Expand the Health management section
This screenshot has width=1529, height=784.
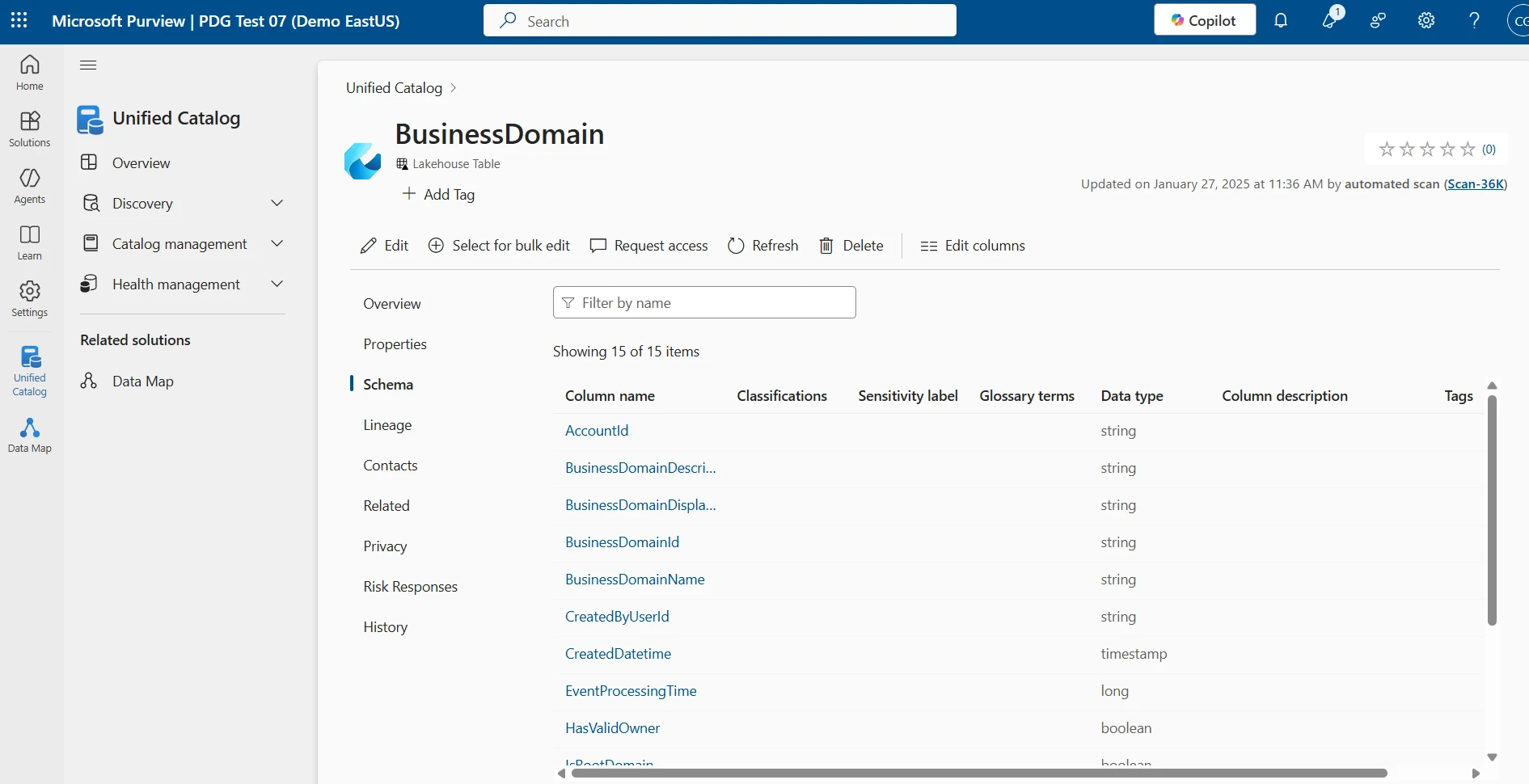pos(277,284)
